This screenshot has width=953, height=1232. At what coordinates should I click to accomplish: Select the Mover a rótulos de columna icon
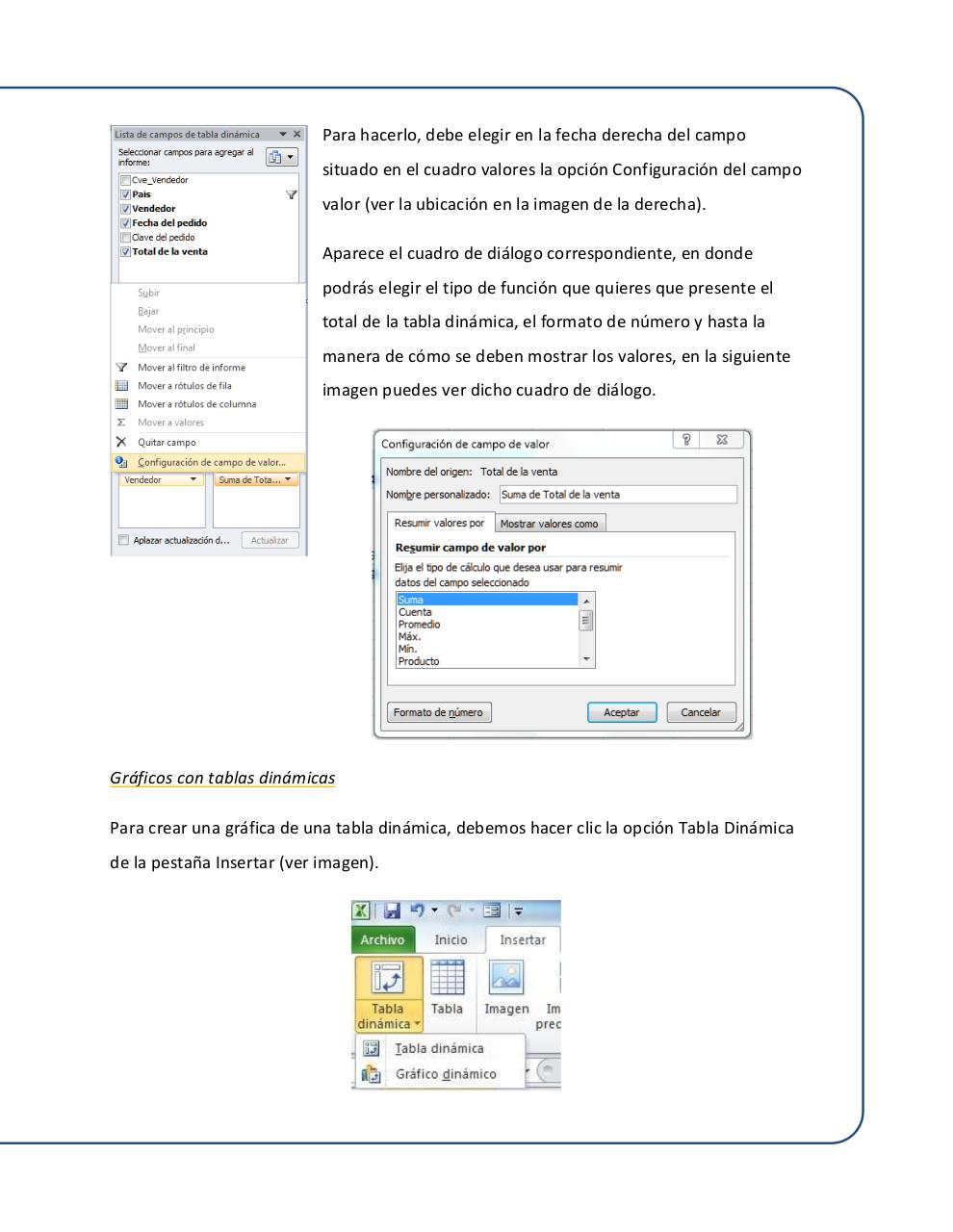point(121,403)
